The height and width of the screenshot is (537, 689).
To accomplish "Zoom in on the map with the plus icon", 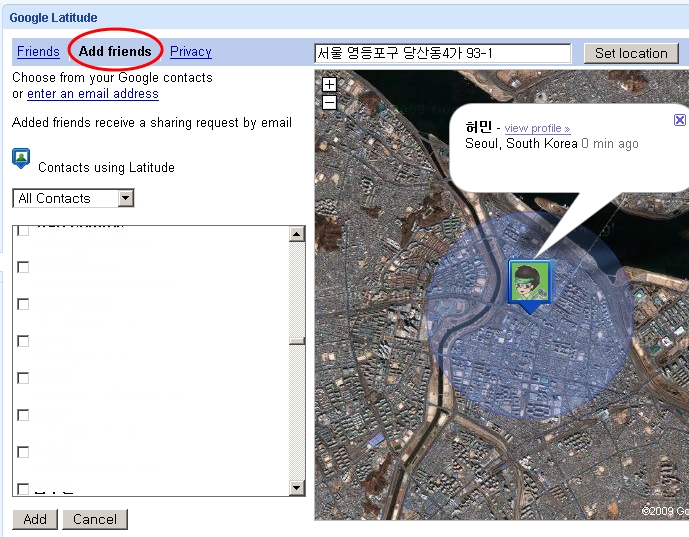I will [330, 84].
